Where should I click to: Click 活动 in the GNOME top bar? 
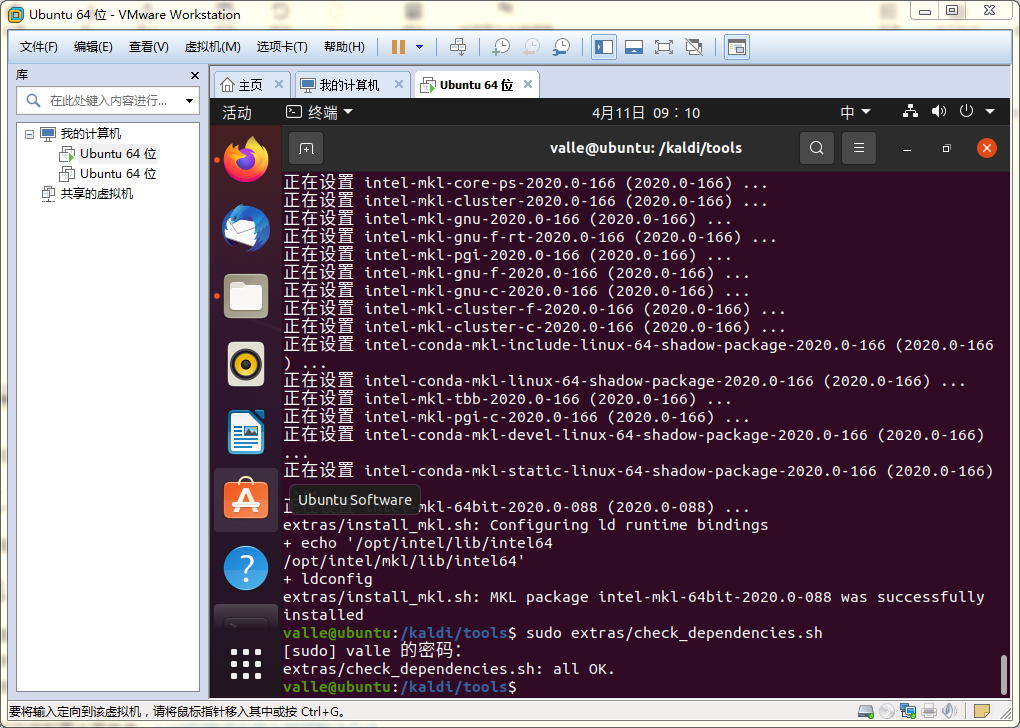pos(237,113)
